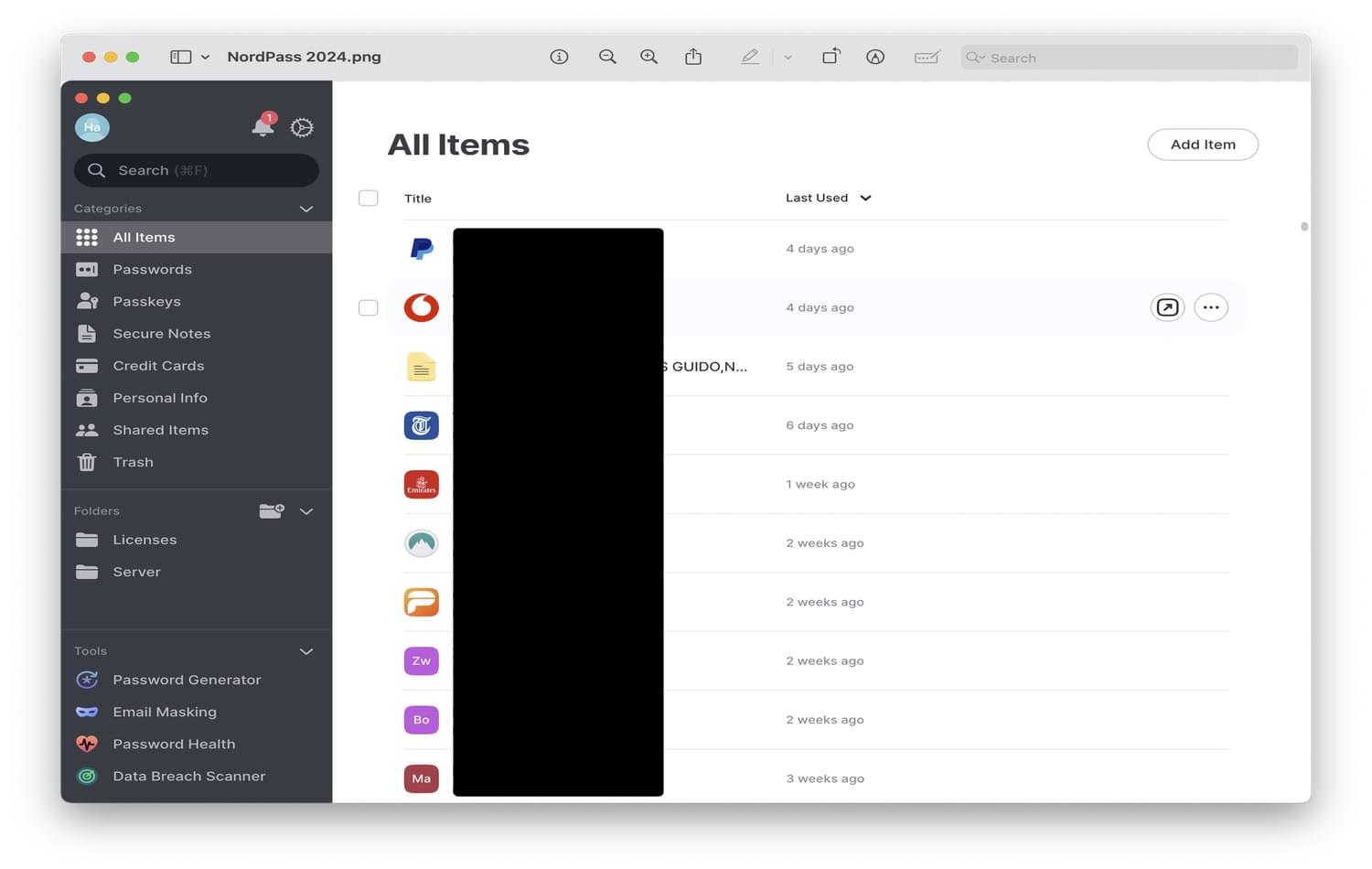Click the yellow secure note item icon

[422, 366]
